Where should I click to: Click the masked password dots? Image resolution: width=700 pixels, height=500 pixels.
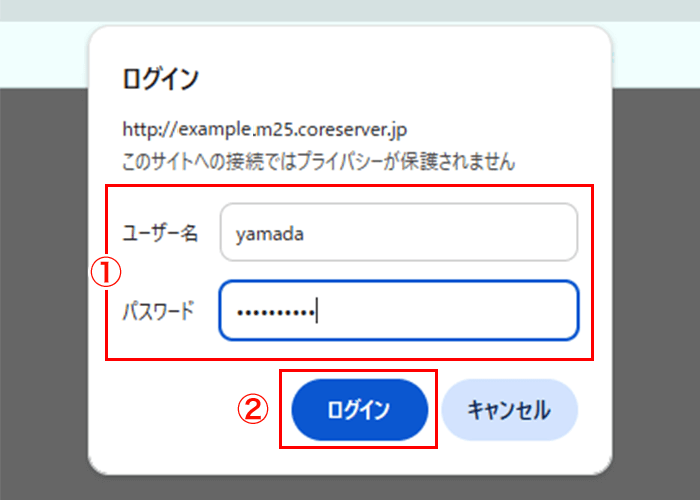pyautogui.click(x=274, y=312)
